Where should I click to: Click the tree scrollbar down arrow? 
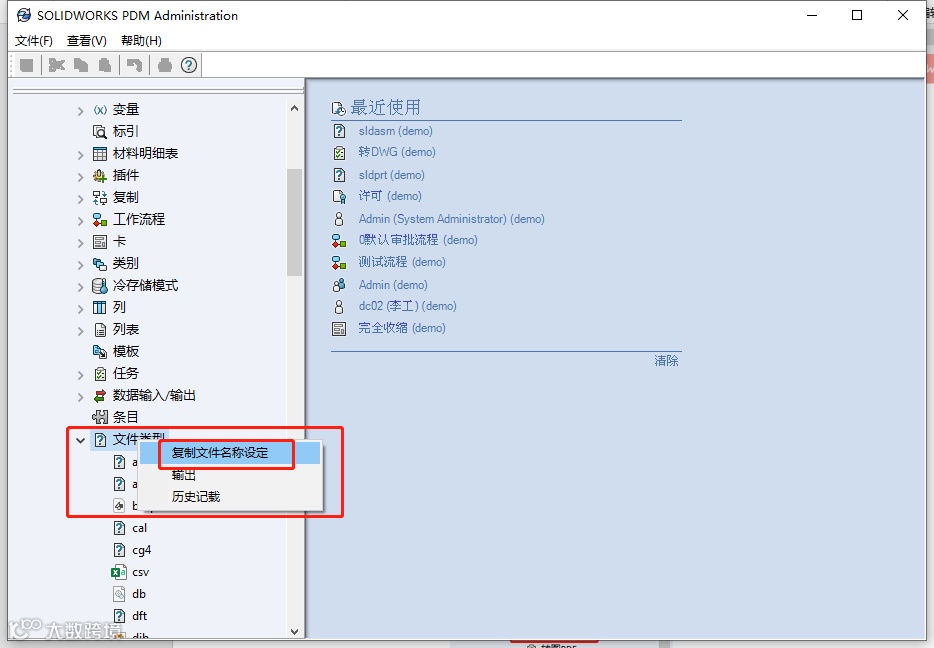294,631
